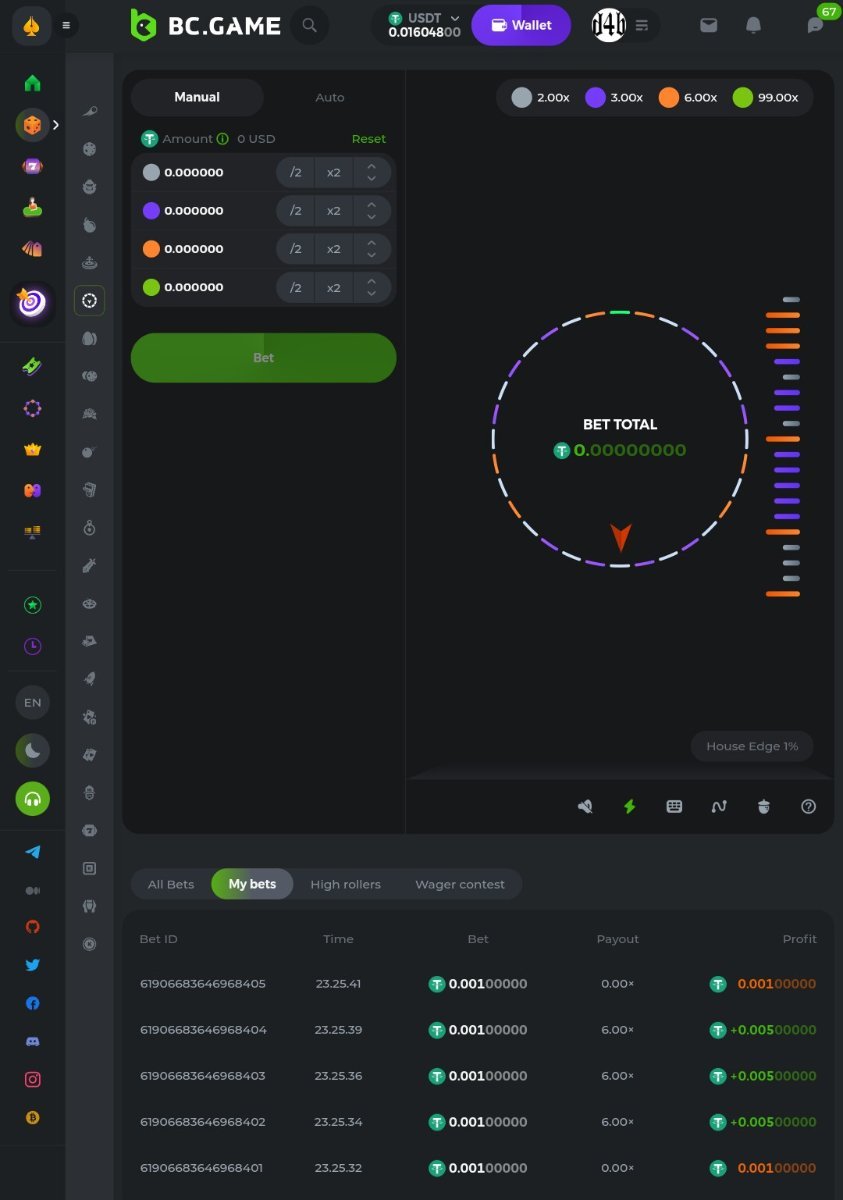Open the game help question mark icon
The width and height of the screenshot is (843, 1200).
(809, 806)
